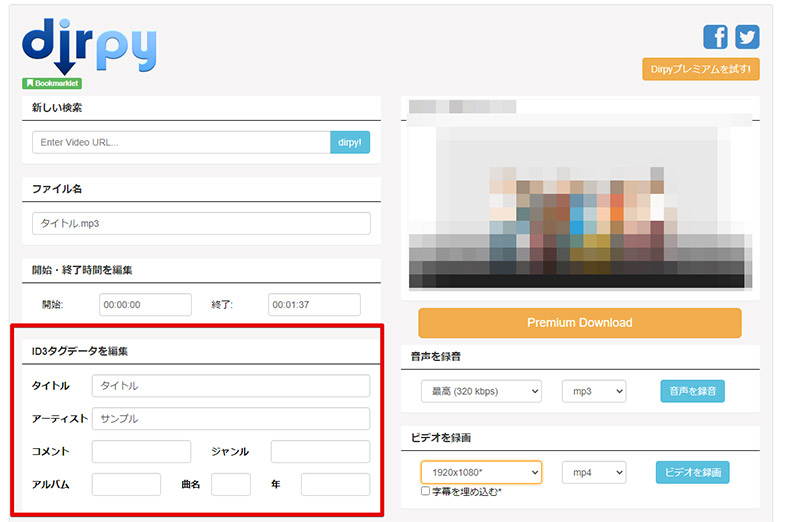Image resolution: width=800 pixels, height=522 pixels.
Task: Edit the アーティスト field
Action: point(231,418)
